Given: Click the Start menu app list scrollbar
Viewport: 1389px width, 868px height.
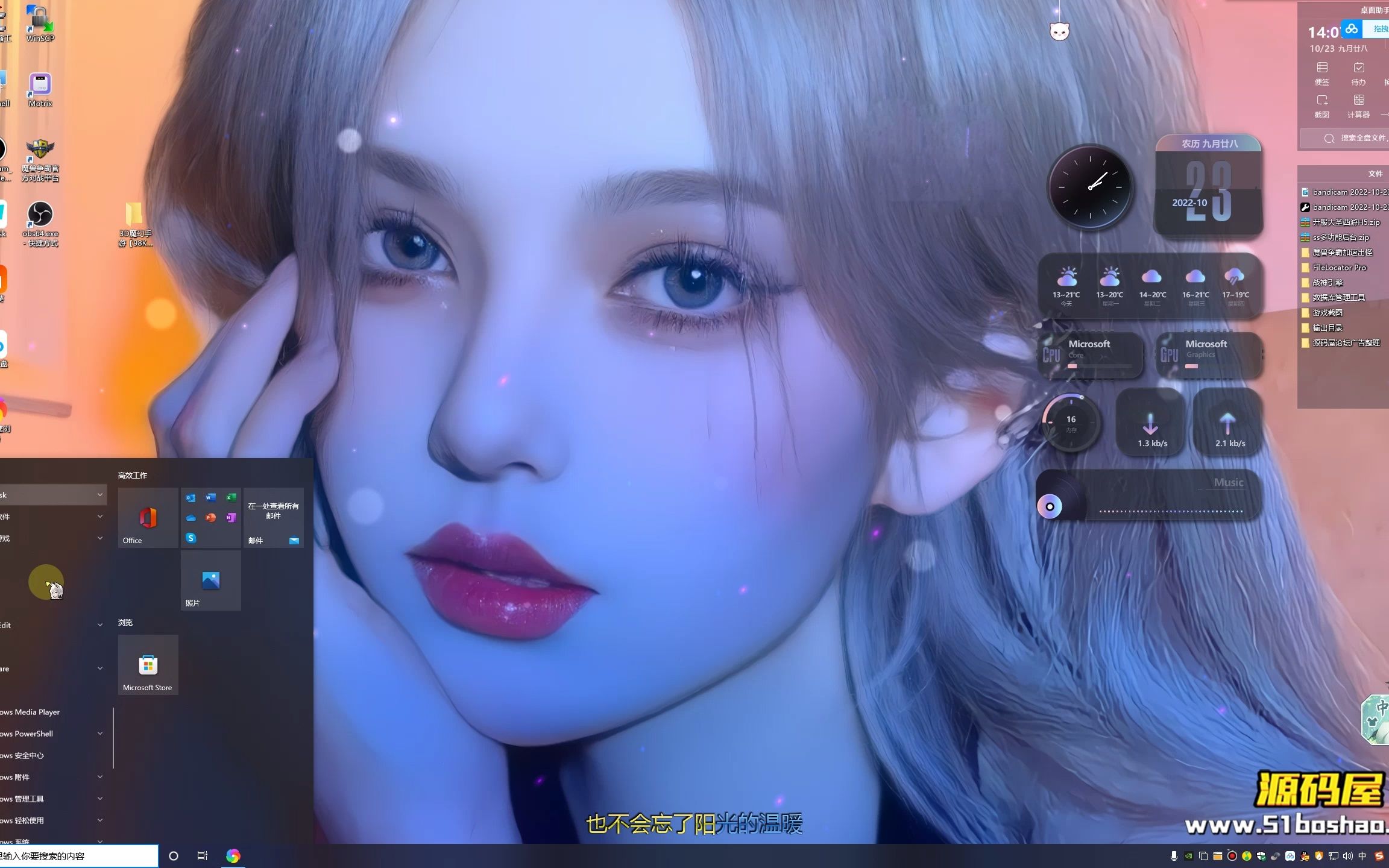Looking at the screenshot, I should pos(113,738).
